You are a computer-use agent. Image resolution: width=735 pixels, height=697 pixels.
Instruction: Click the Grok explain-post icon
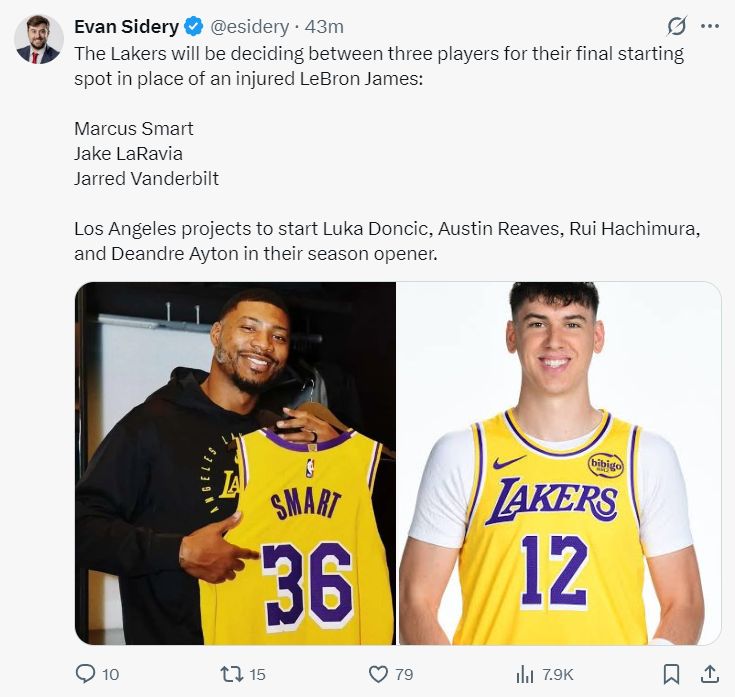pos(676,26)
